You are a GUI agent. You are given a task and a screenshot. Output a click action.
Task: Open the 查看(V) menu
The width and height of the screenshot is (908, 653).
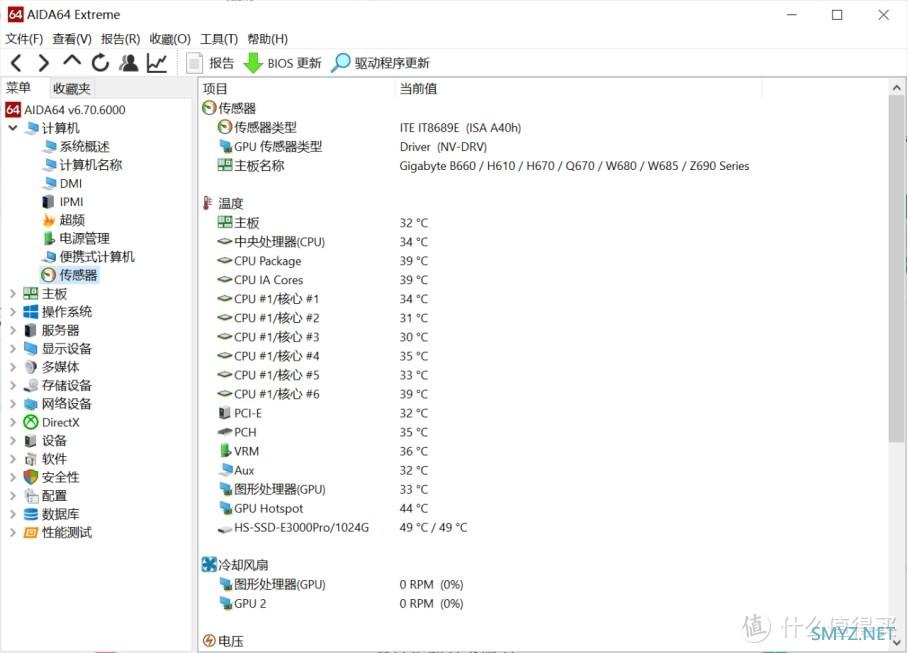click(x=72, y=39)
